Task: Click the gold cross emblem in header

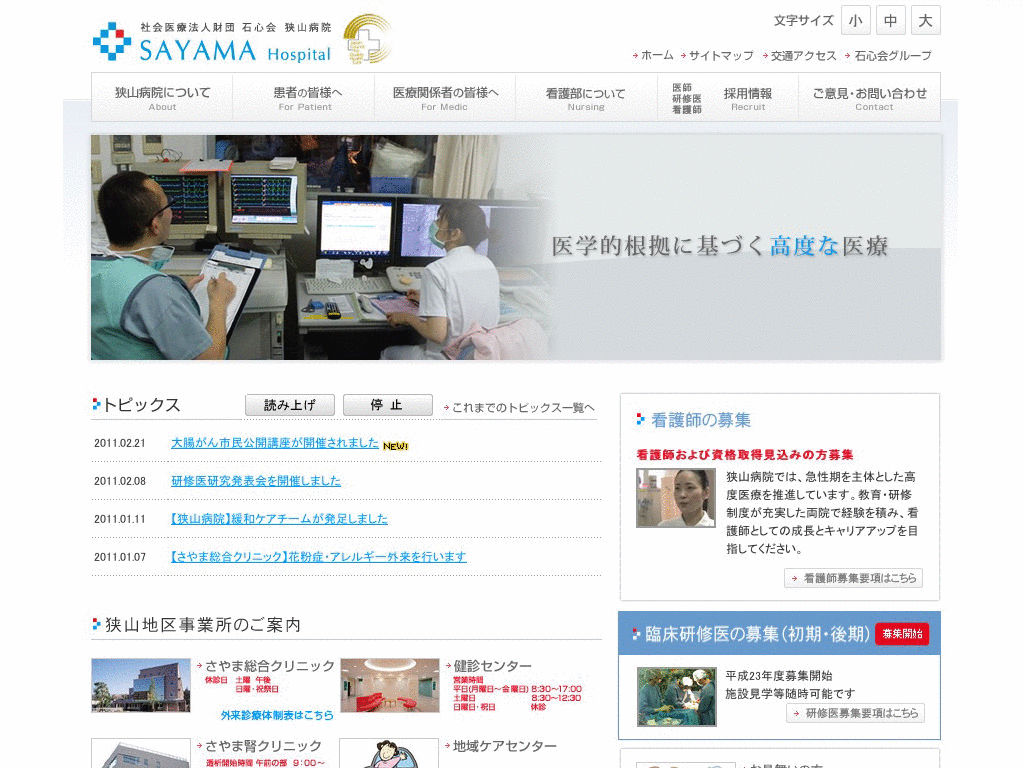Action: tap(366, 40)
